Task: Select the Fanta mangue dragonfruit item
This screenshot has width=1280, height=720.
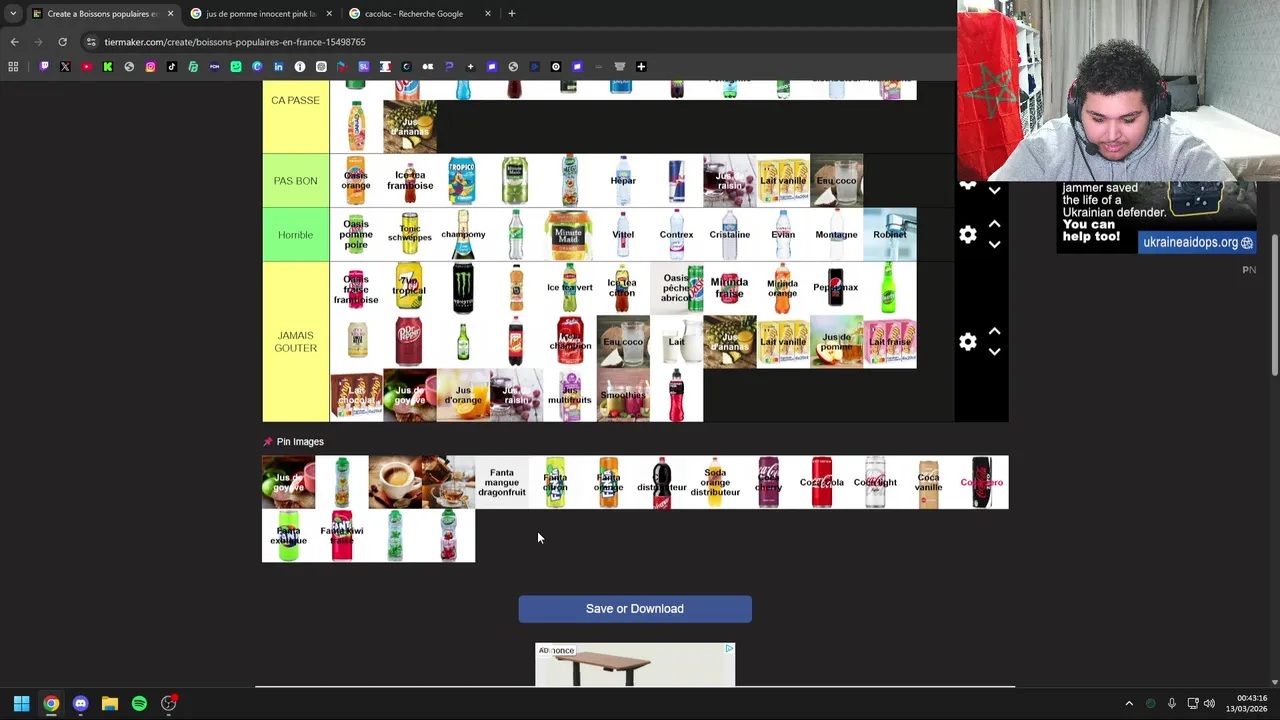Action: pyautogui.click(x=502, y=482)
